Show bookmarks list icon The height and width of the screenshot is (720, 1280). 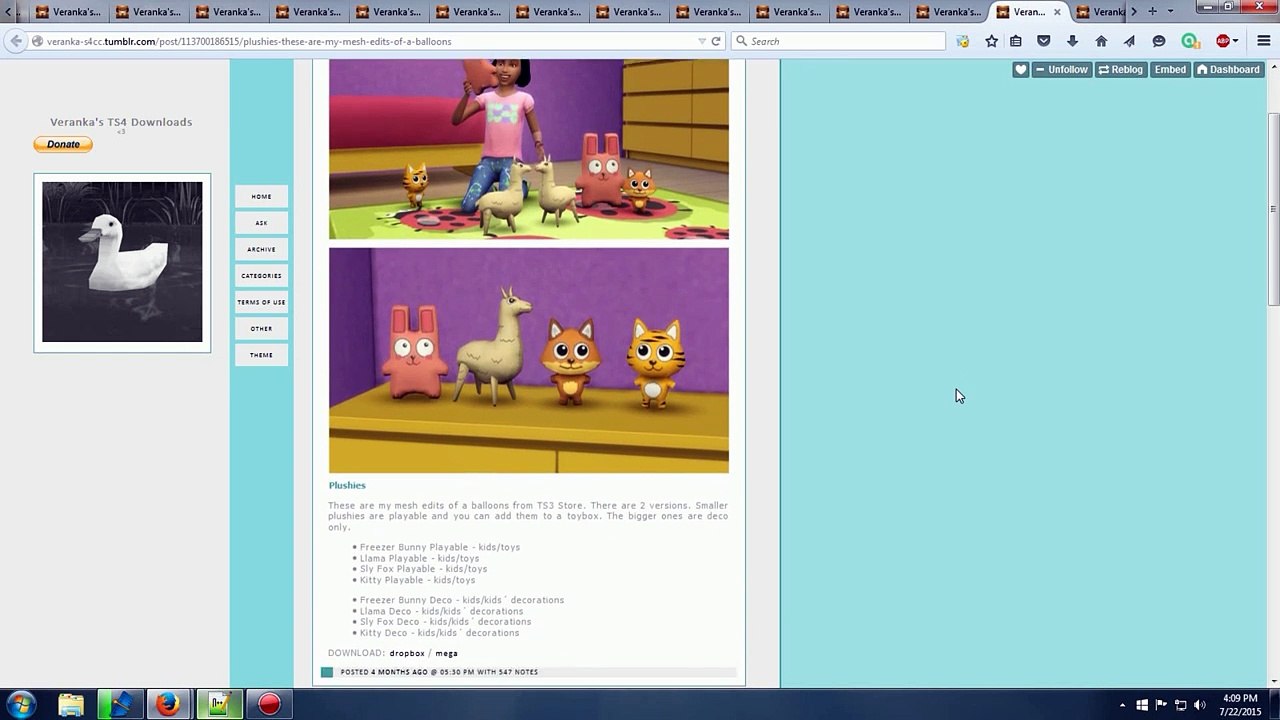pyautogui.click(x=1016, y=41)
